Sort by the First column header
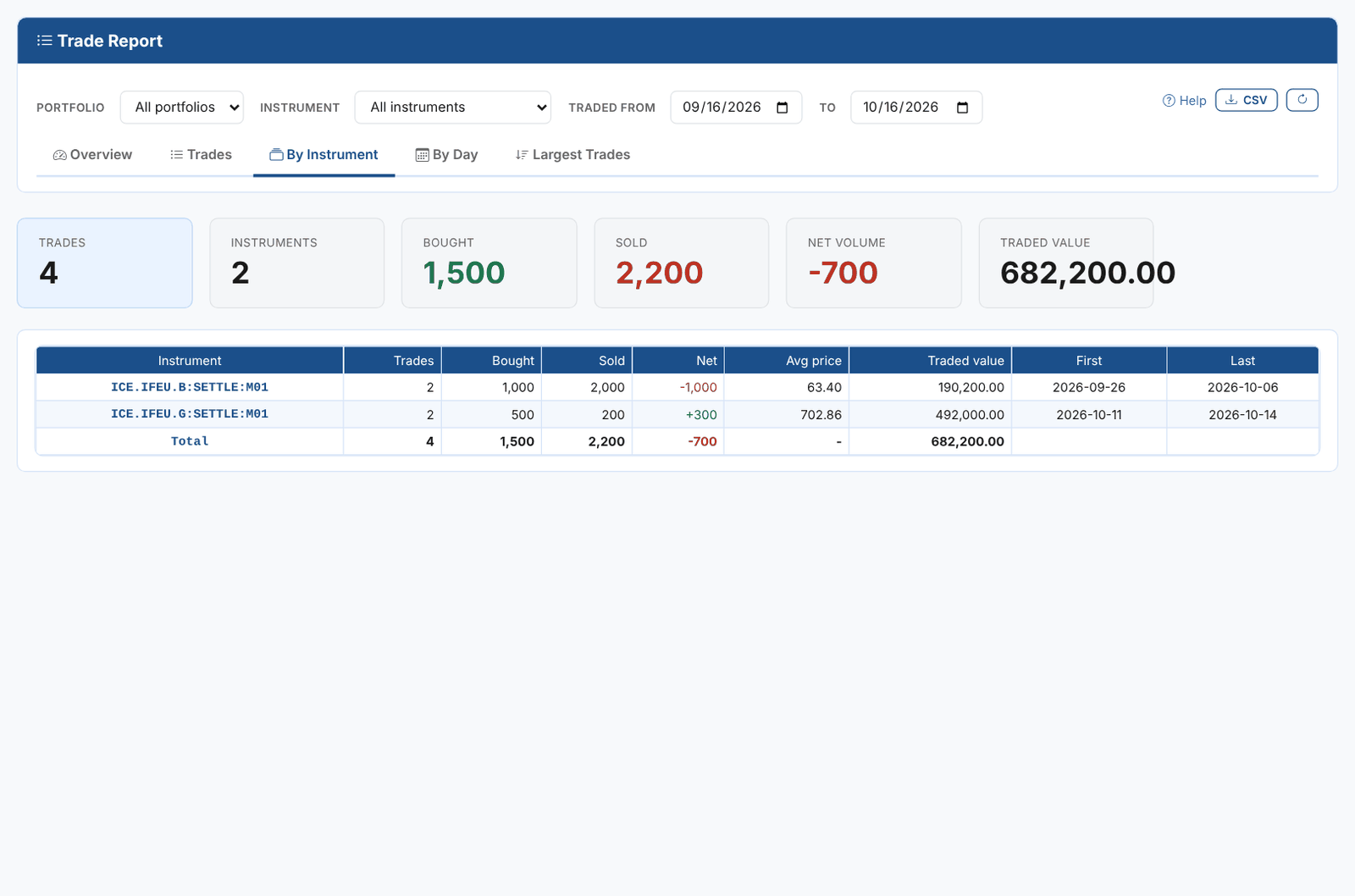The width and height of the screenshot is (1355, 896). click(1089, 361)
